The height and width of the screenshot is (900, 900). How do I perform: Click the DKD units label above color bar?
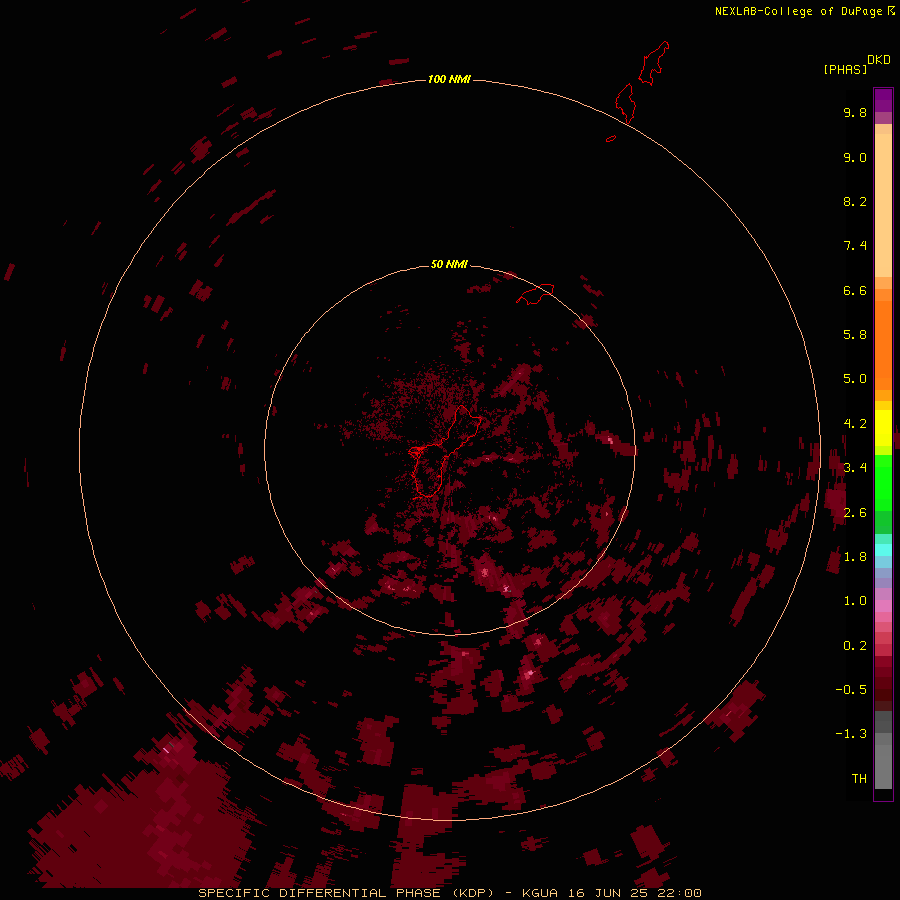(x=879, y=60)
